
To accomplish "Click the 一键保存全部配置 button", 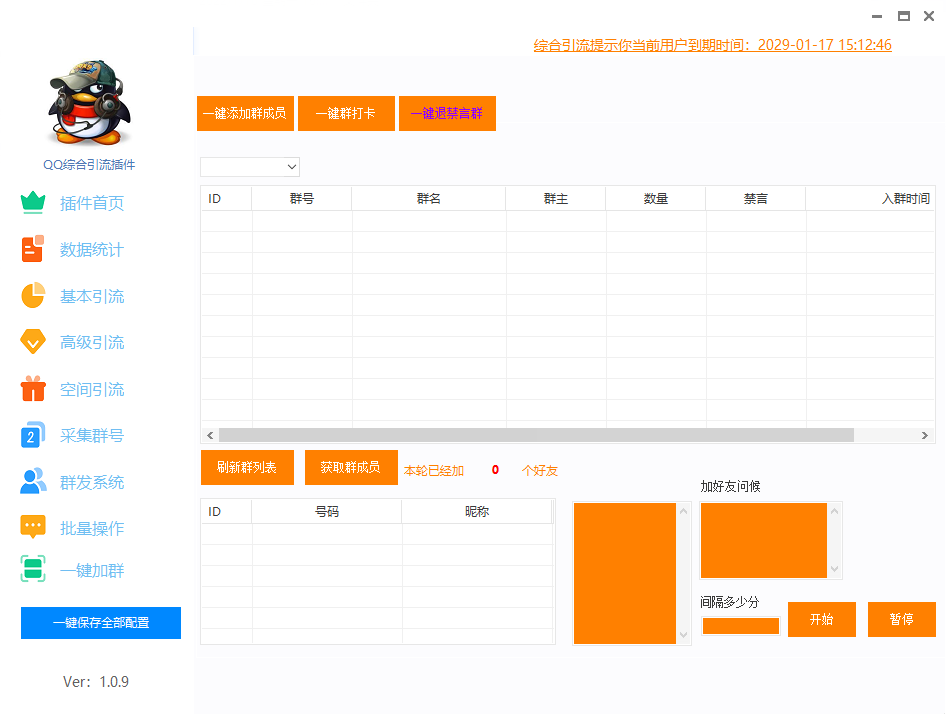I will [101, 622].
